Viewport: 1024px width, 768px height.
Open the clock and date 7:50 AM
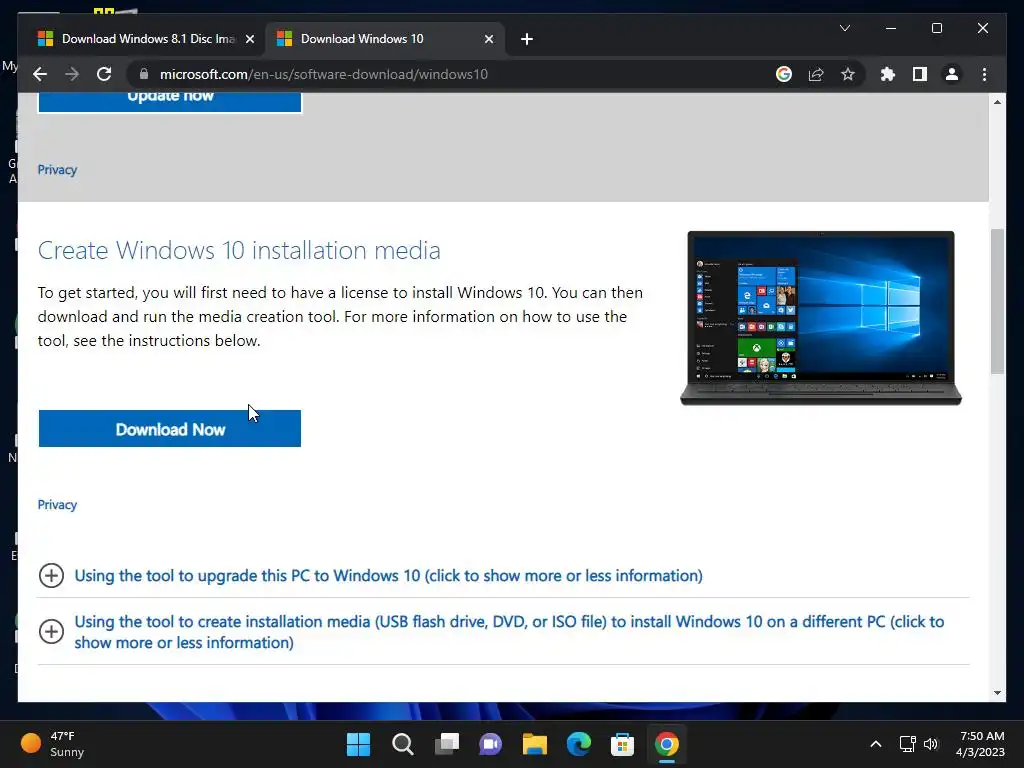coord(980,744)
